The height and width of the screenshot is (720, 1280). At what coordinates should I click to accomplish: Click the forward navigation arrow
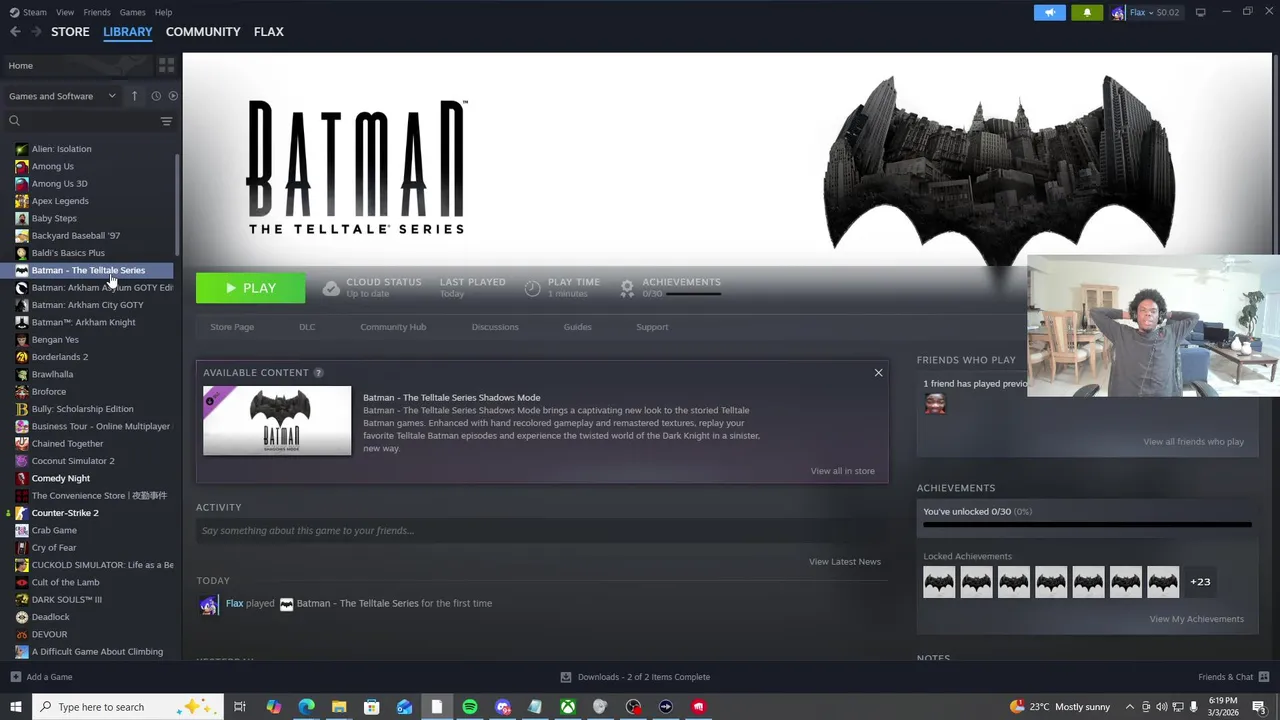(36, 32)
